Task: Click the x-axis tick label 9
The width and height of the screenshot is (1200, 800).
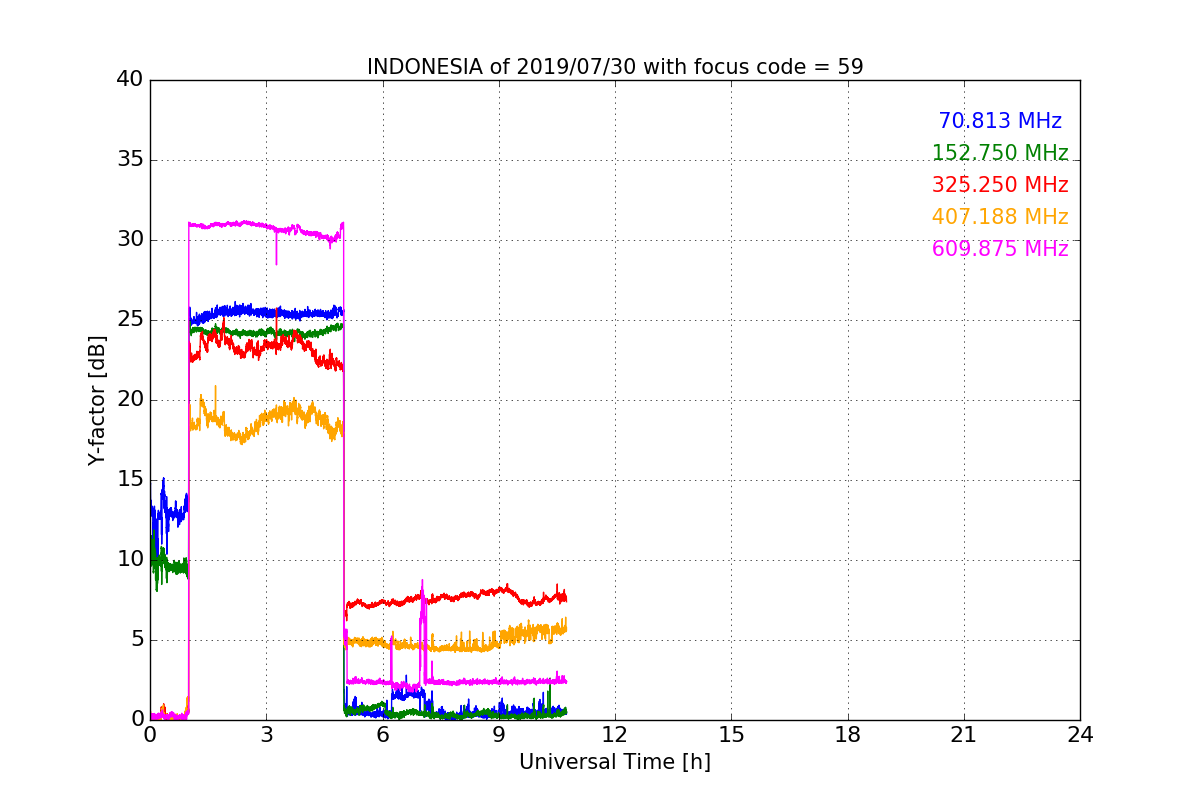Action: click(499, 735)
